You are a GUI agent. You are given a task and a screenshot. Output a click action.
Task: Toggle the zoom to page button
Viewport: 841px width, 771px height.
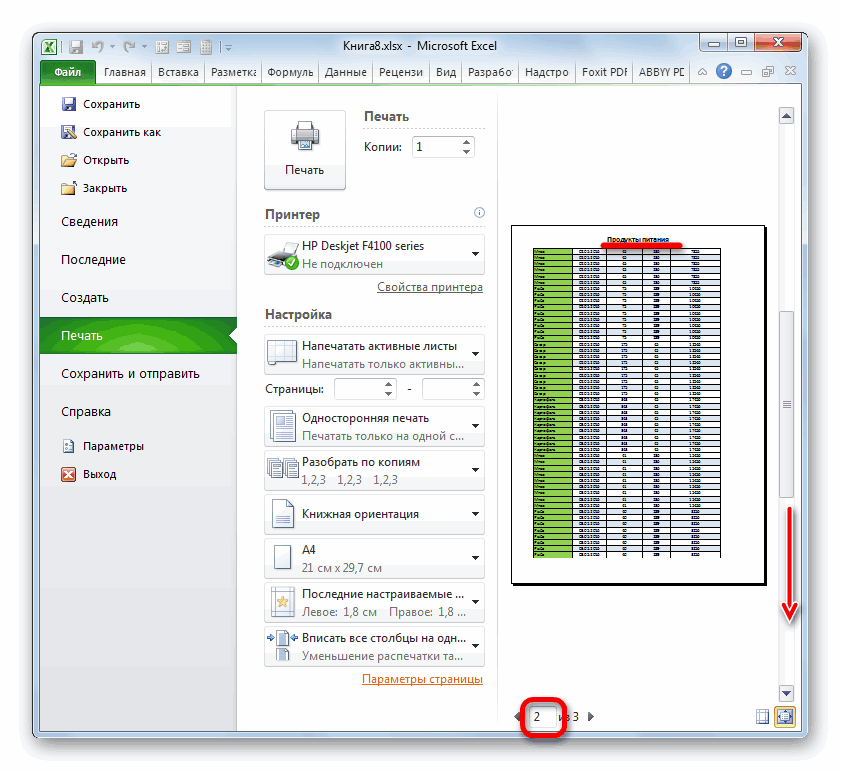click(x=784, y=716)
